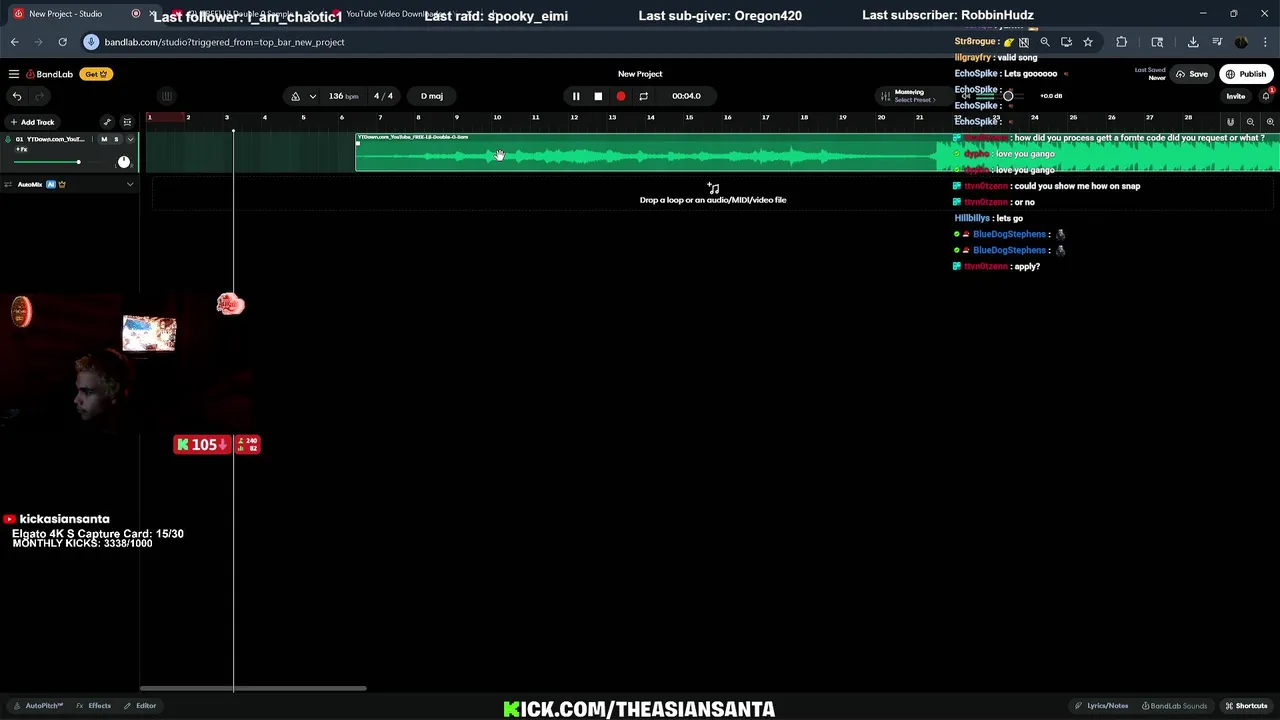The height and width of the screenshot is (720, 1280).
Task: Expand track 01 options chevron
Action: point(130,139)
